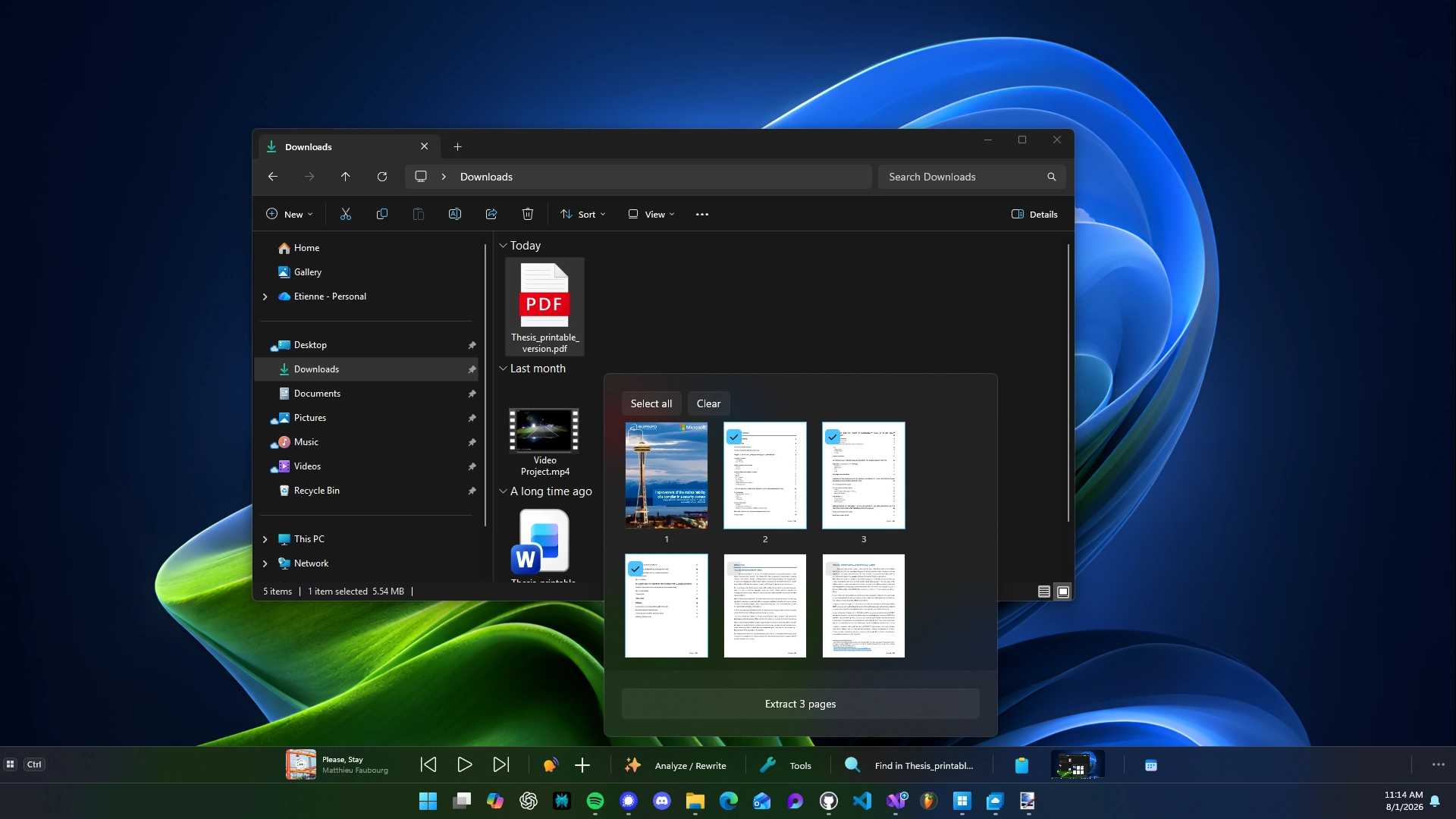Click the Rename icon in Explorer toolbar
The width and height of the screenshot is (1456, 819).
click(455, 215)
